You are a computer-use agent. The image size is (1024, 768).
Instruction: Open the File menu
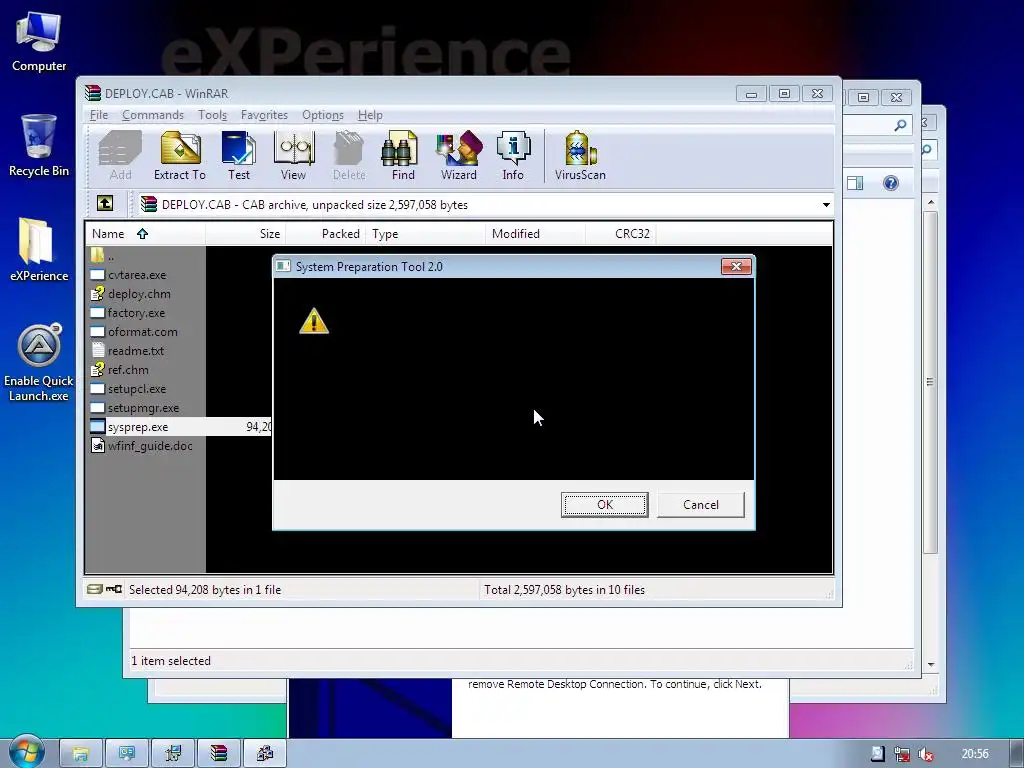(x=99, y=115)
